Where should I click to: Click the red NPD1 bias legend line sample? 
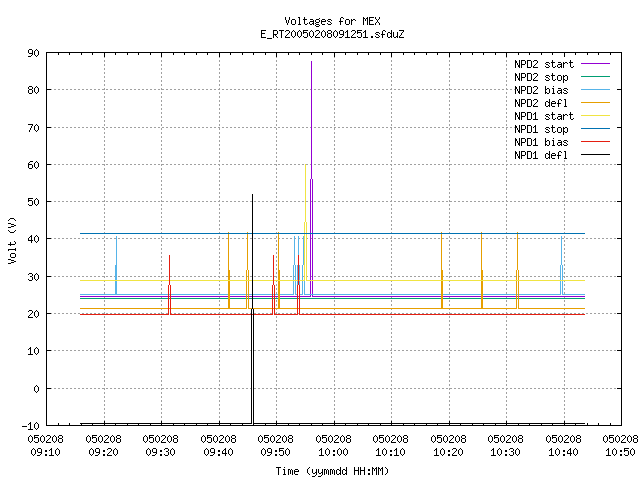point(595,142)
